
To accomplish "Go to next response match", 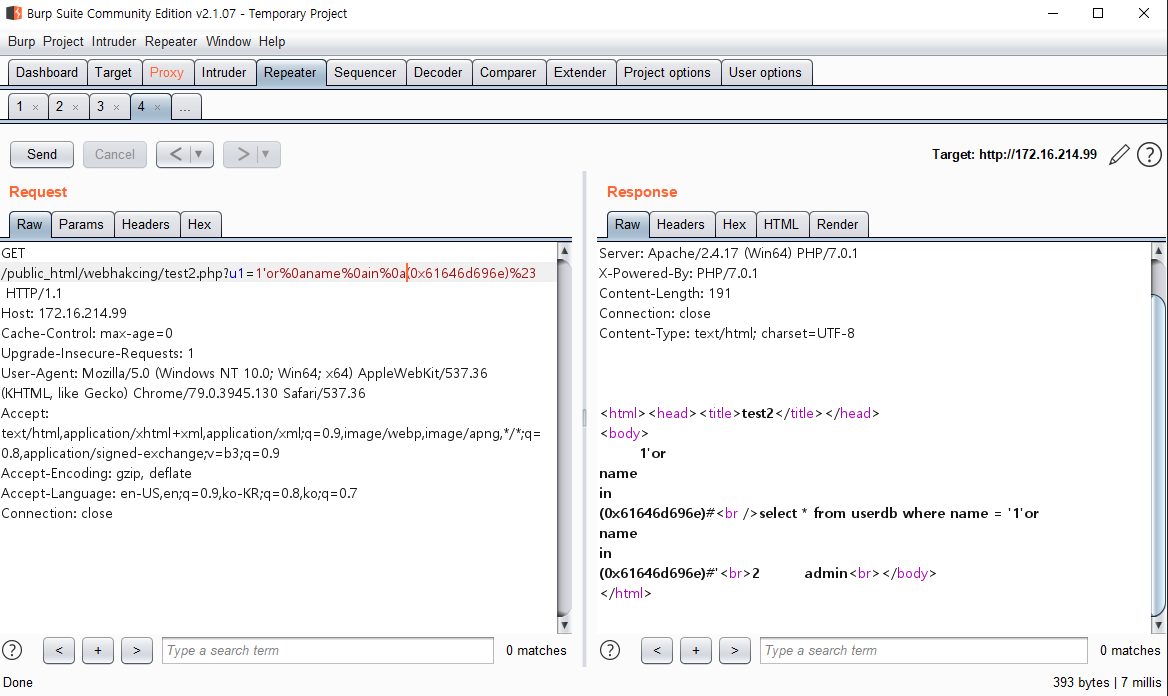I will pyautogui.click(x=734, y=651).
